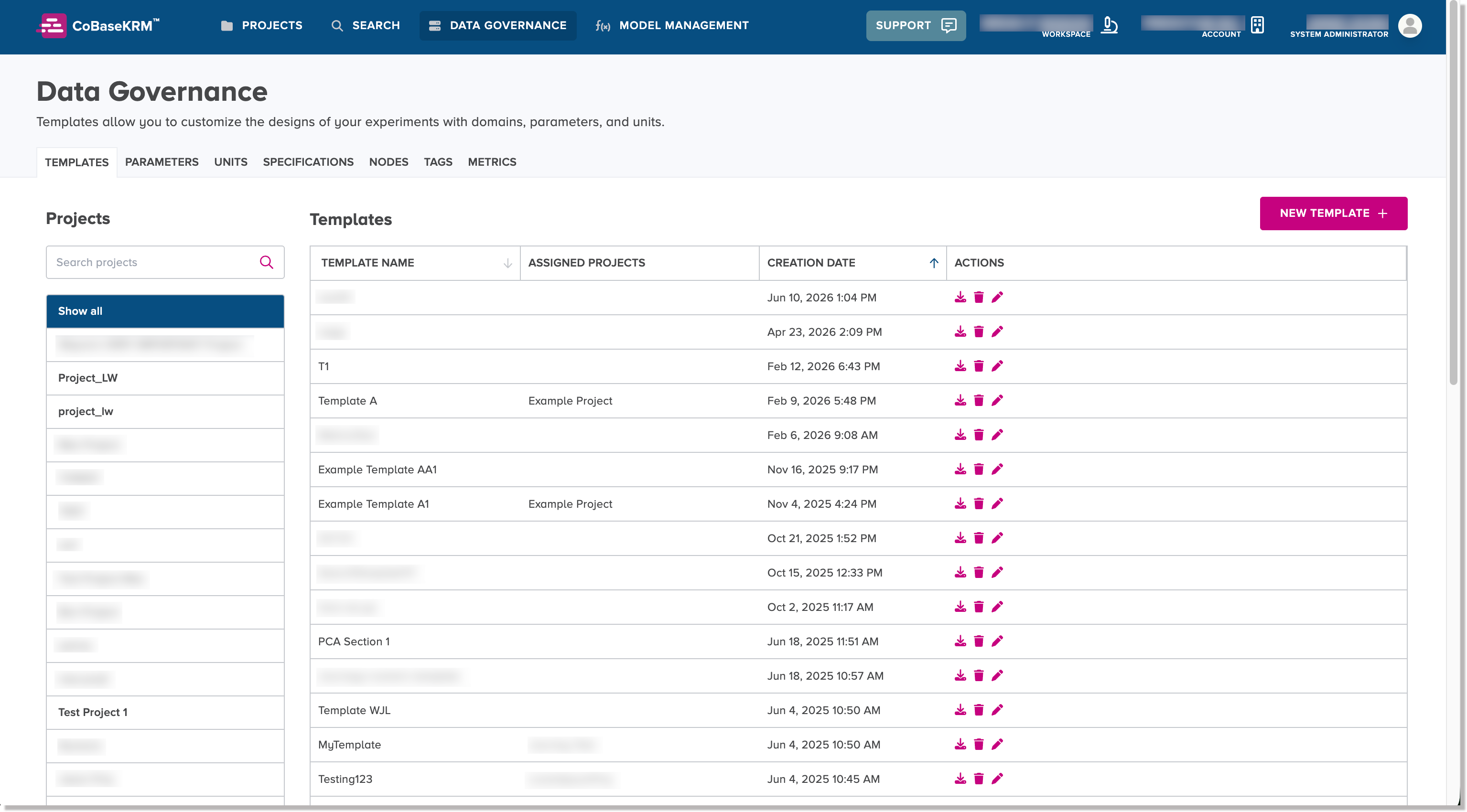The height and width of the screenshot is (812, 1467).
Task: Open the Support button
Action: coord(916,26)
